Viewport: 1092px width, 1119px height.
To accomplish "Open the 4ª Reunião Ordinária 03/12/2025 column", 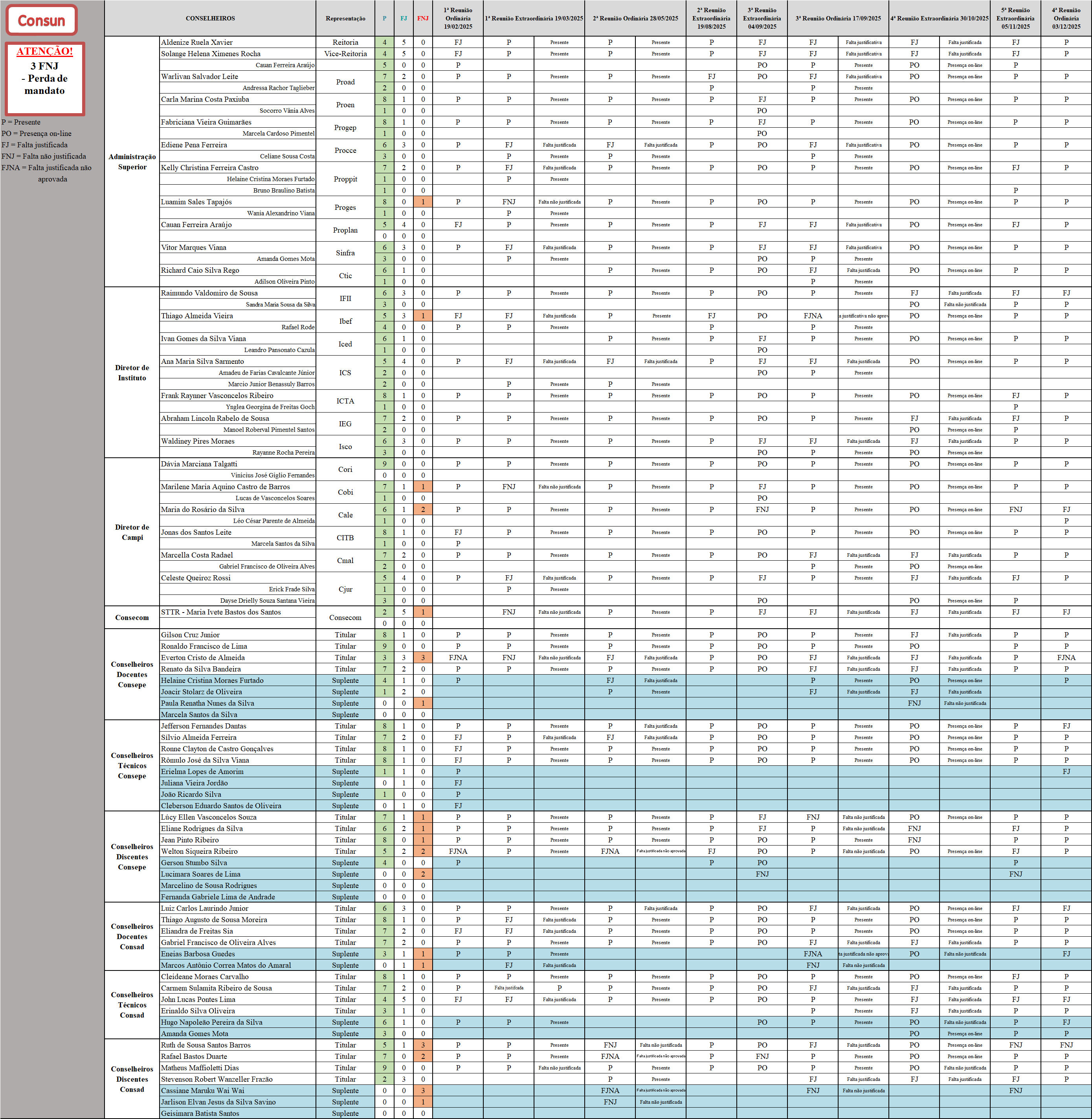I will [1066, 18].
